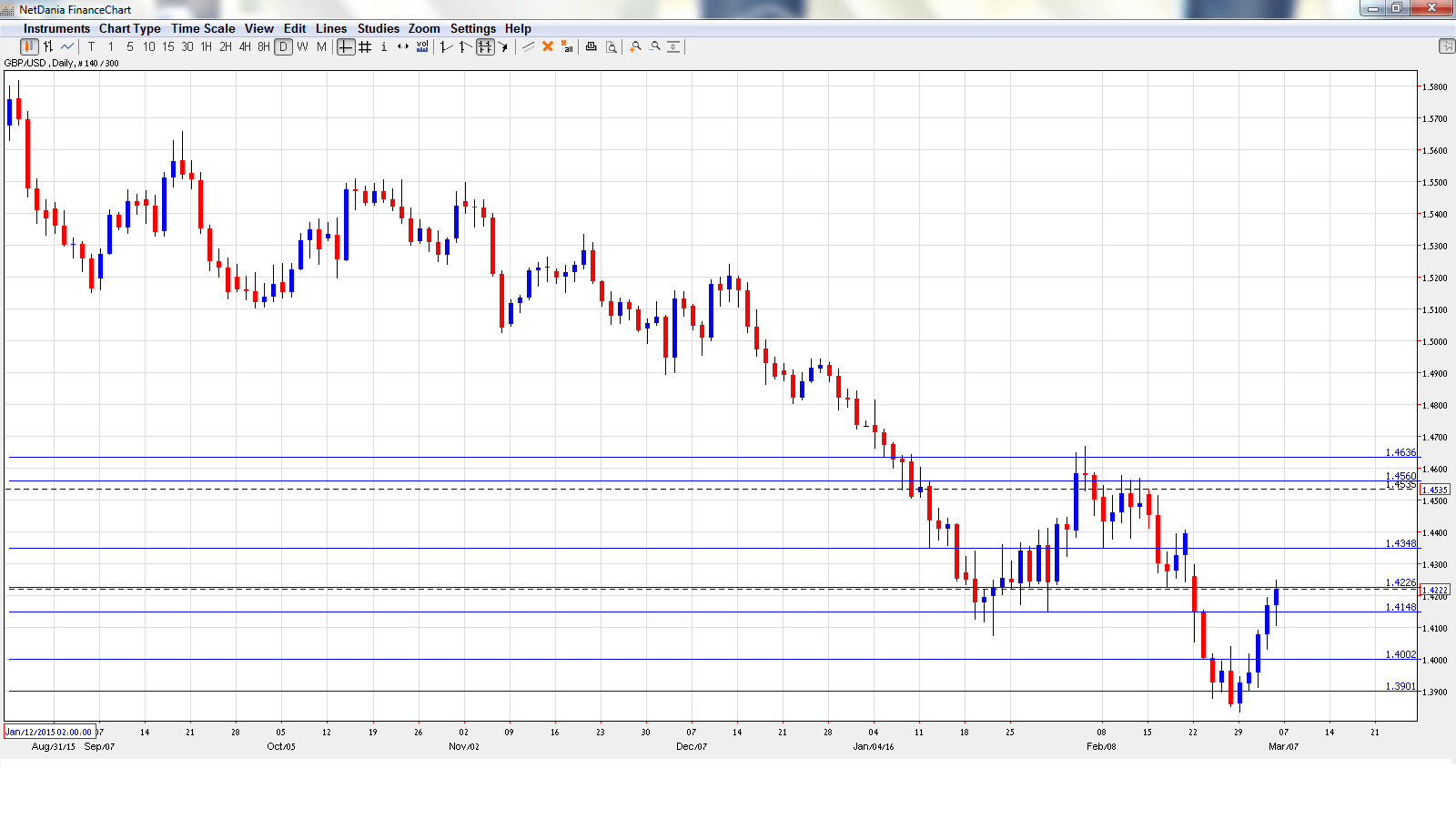
Task: Click the print chart icon
Action: coord(591,46)
